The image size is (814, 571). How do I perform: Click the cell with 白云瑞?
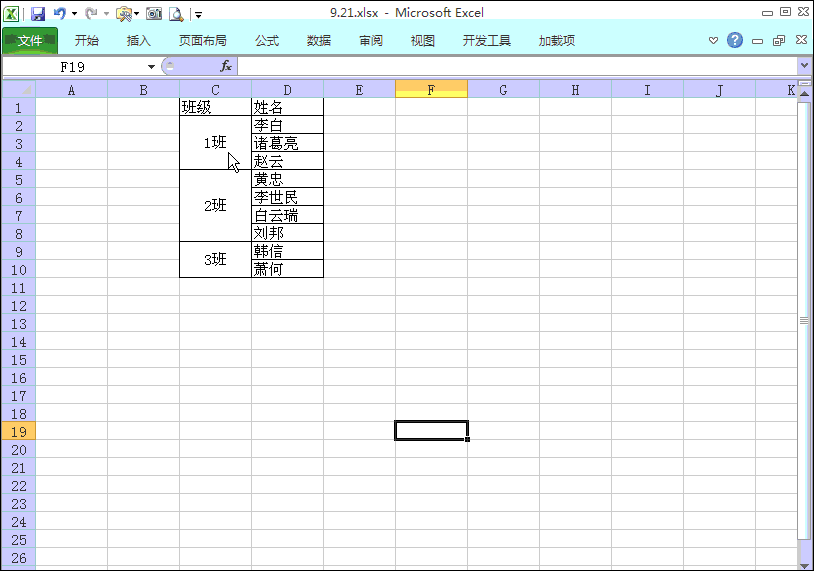(287, 215)
